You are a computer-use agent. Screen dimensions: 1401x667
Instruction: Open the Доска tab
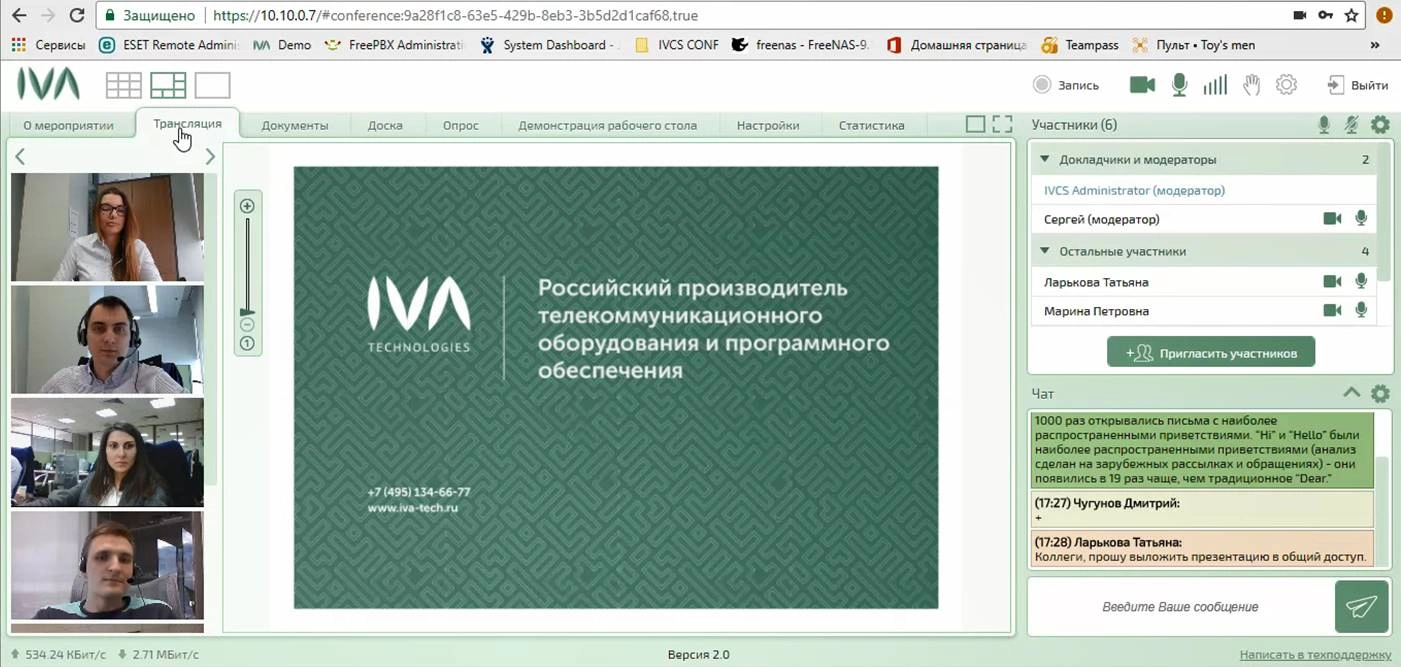point(385,125)
